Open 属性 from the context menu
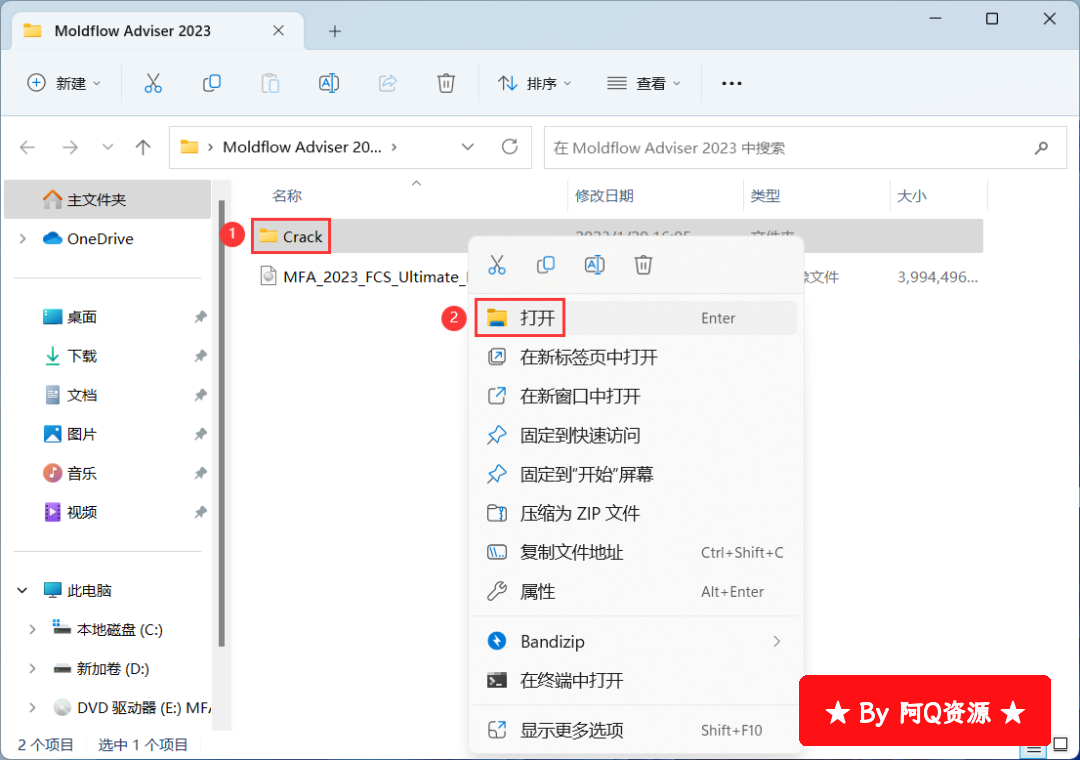The width and height of the screenshot is (1080, 760). 635,592
